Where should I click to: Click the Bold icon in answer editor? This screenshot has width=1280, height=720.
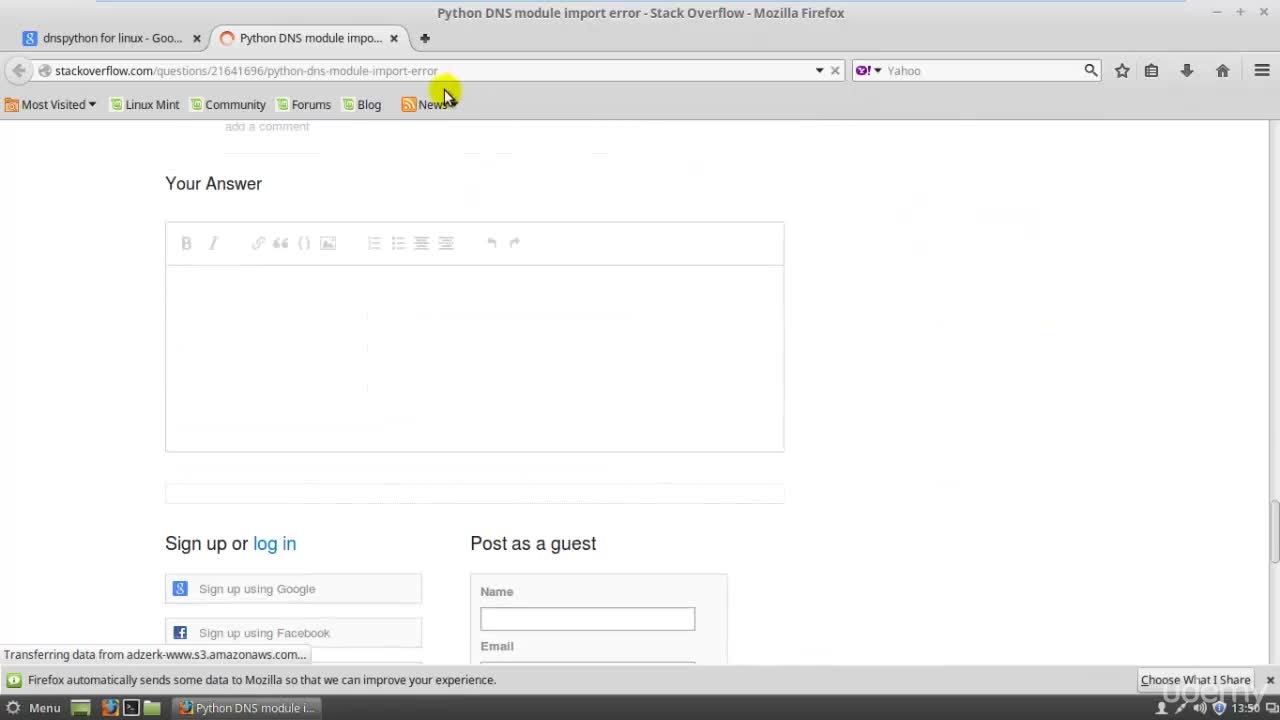point(186,243)
